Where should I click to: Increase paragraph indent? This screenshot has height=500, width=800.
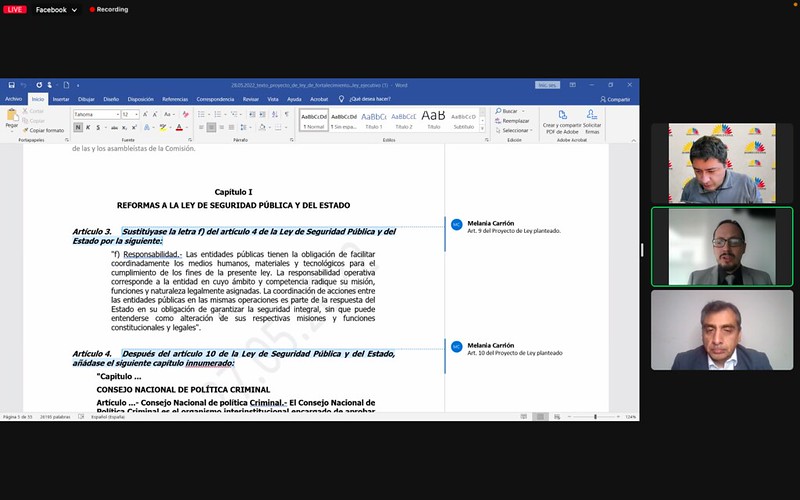262,114
